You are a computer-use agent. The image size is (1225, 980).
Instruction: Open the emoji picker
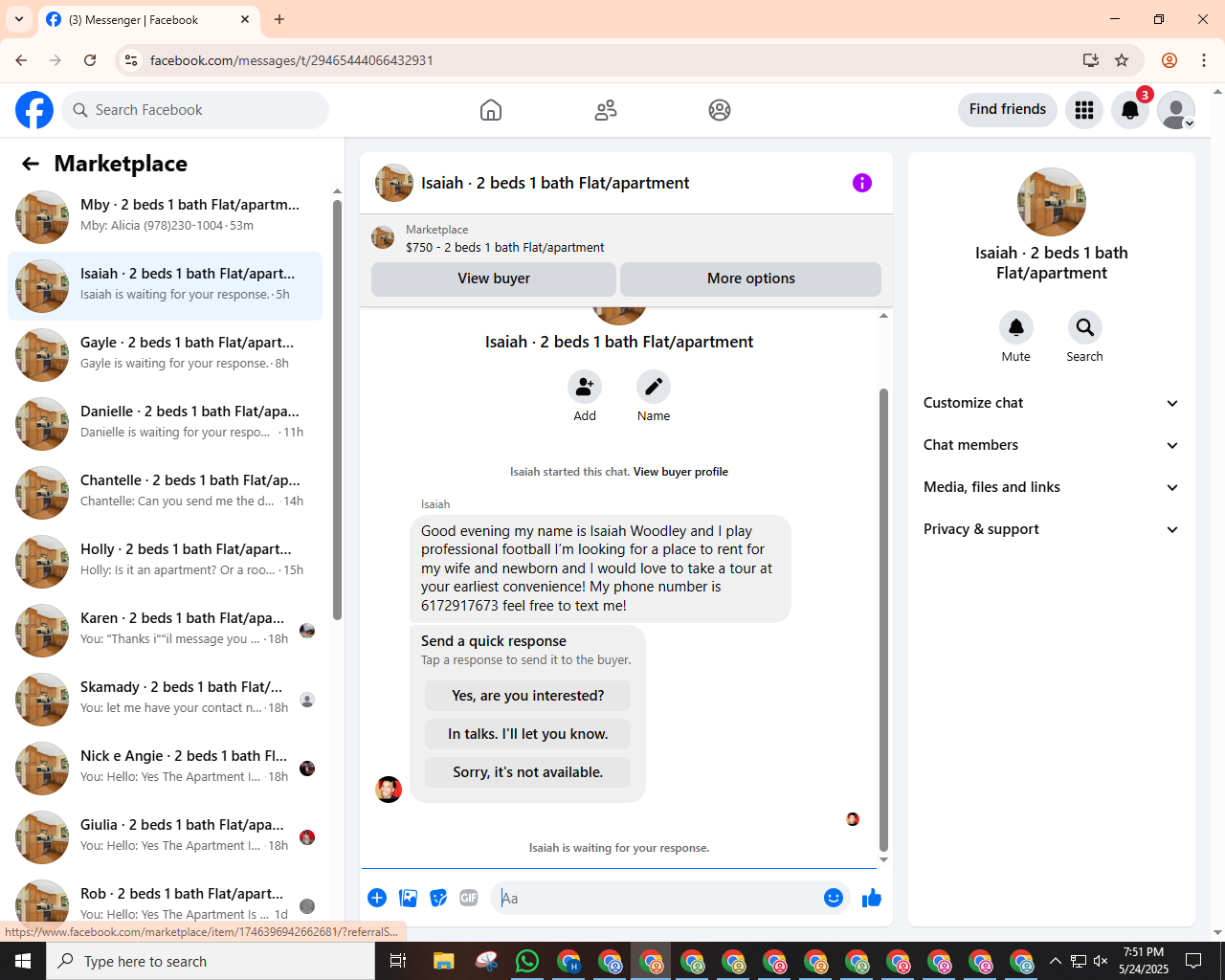coord(834,898)
